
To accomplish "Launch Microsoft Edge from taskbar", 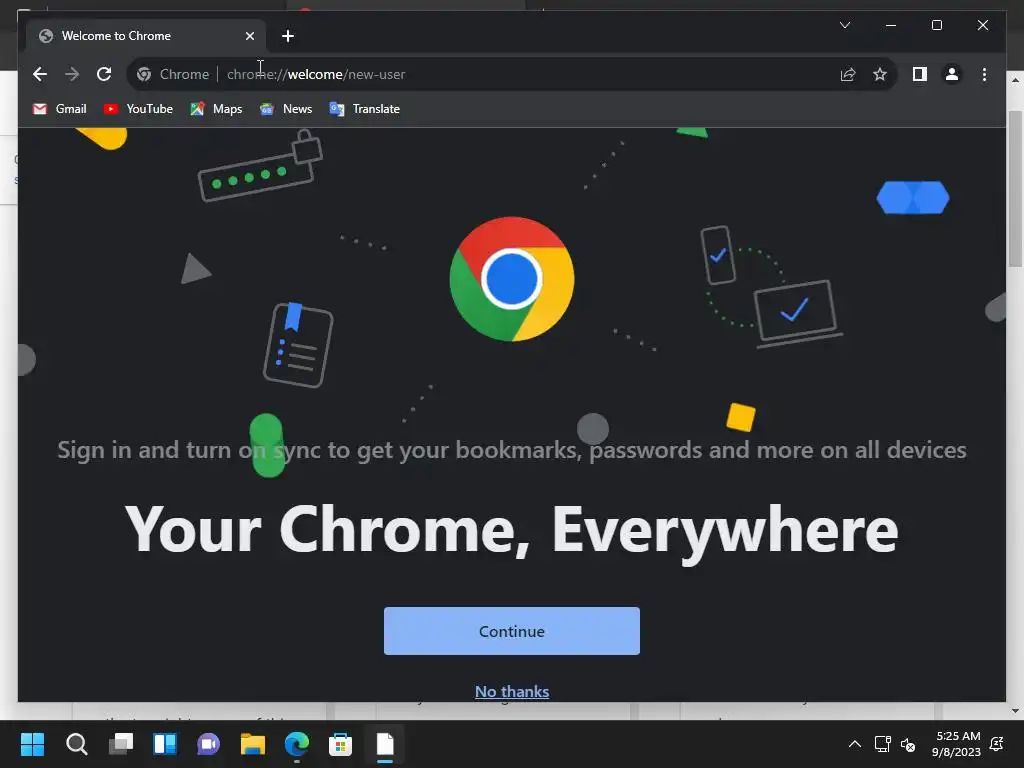I will [296, 744].
